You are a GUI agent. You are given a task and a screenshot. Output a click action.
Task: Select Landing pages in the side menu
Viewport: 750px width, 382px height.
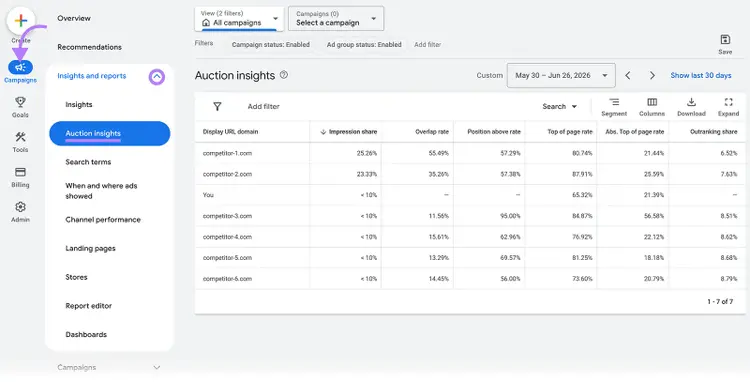point(90,248)
